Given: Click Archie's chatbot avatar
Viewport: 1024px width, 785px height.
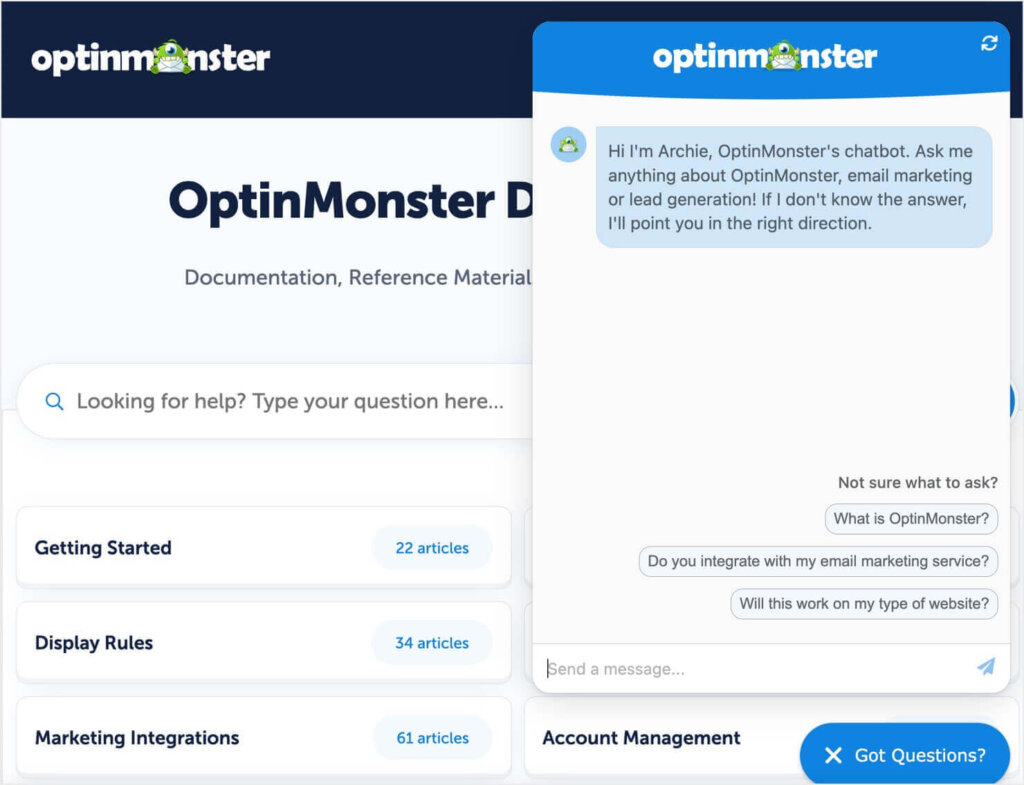Looking at the screenshot, I should [568, 144].
